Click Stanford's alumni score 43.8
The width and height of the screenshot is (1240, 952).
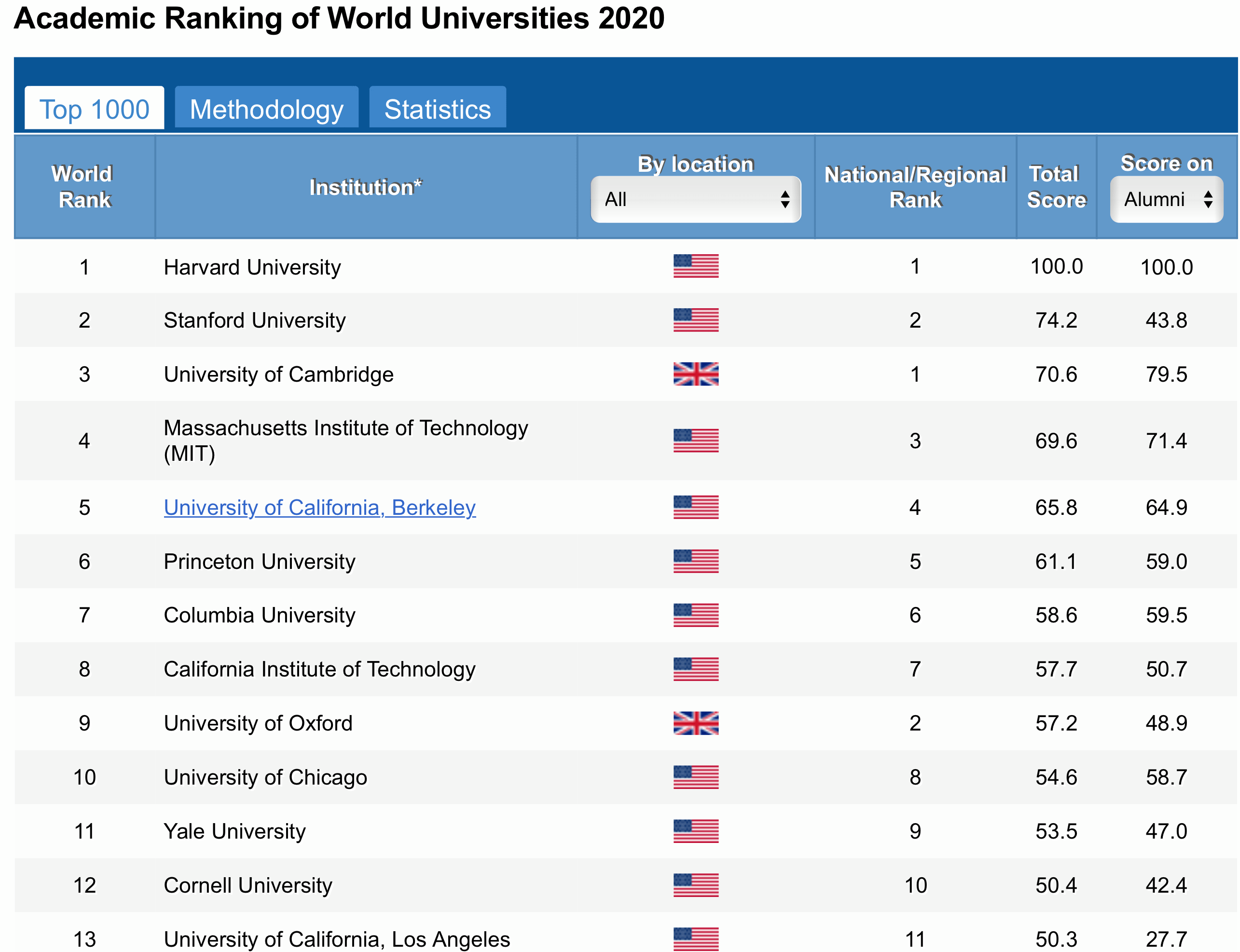1166,321
